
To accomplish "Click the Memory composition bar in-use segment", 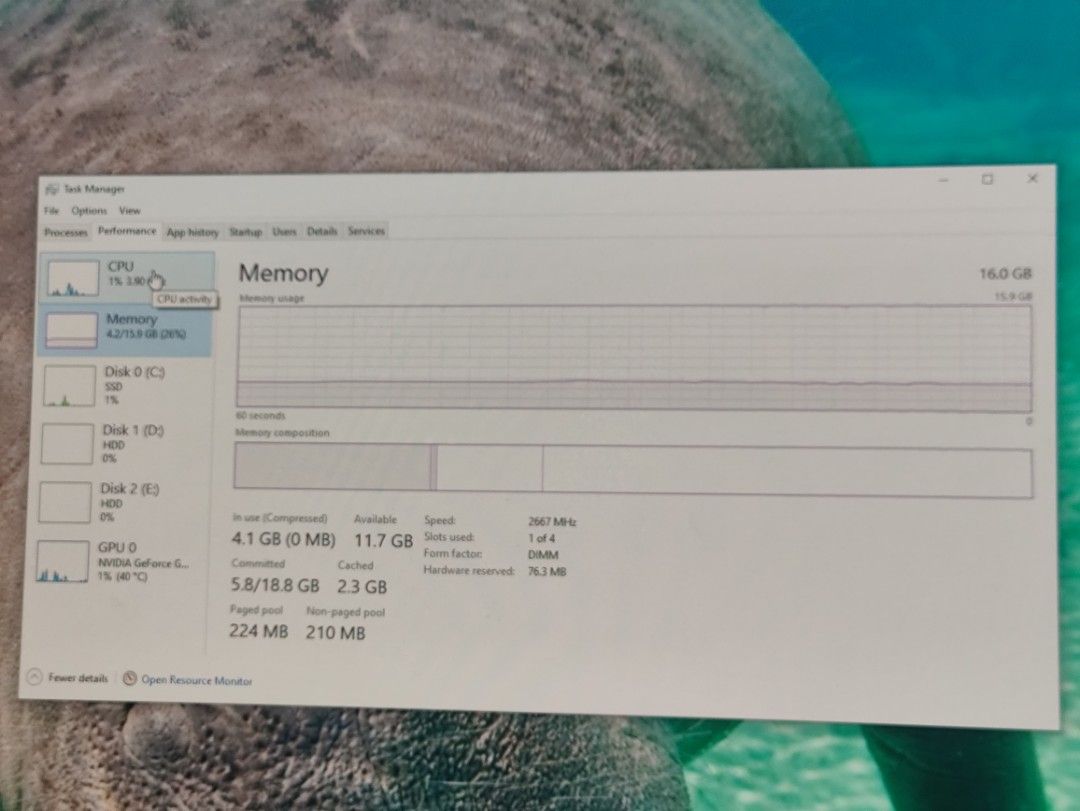I will pos(332,466).
